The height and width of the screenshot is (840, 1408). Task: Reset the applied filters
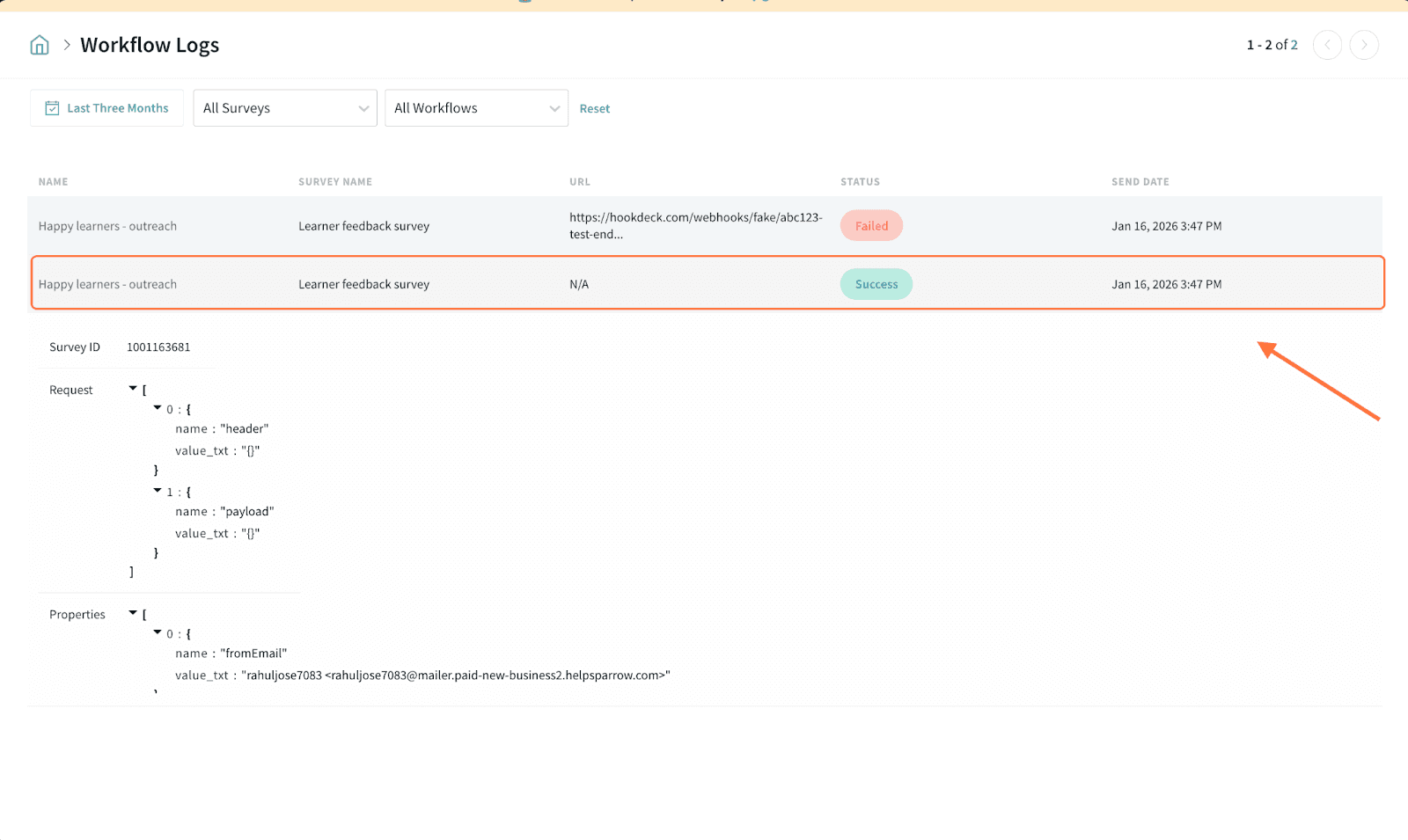tap(594, 109)
